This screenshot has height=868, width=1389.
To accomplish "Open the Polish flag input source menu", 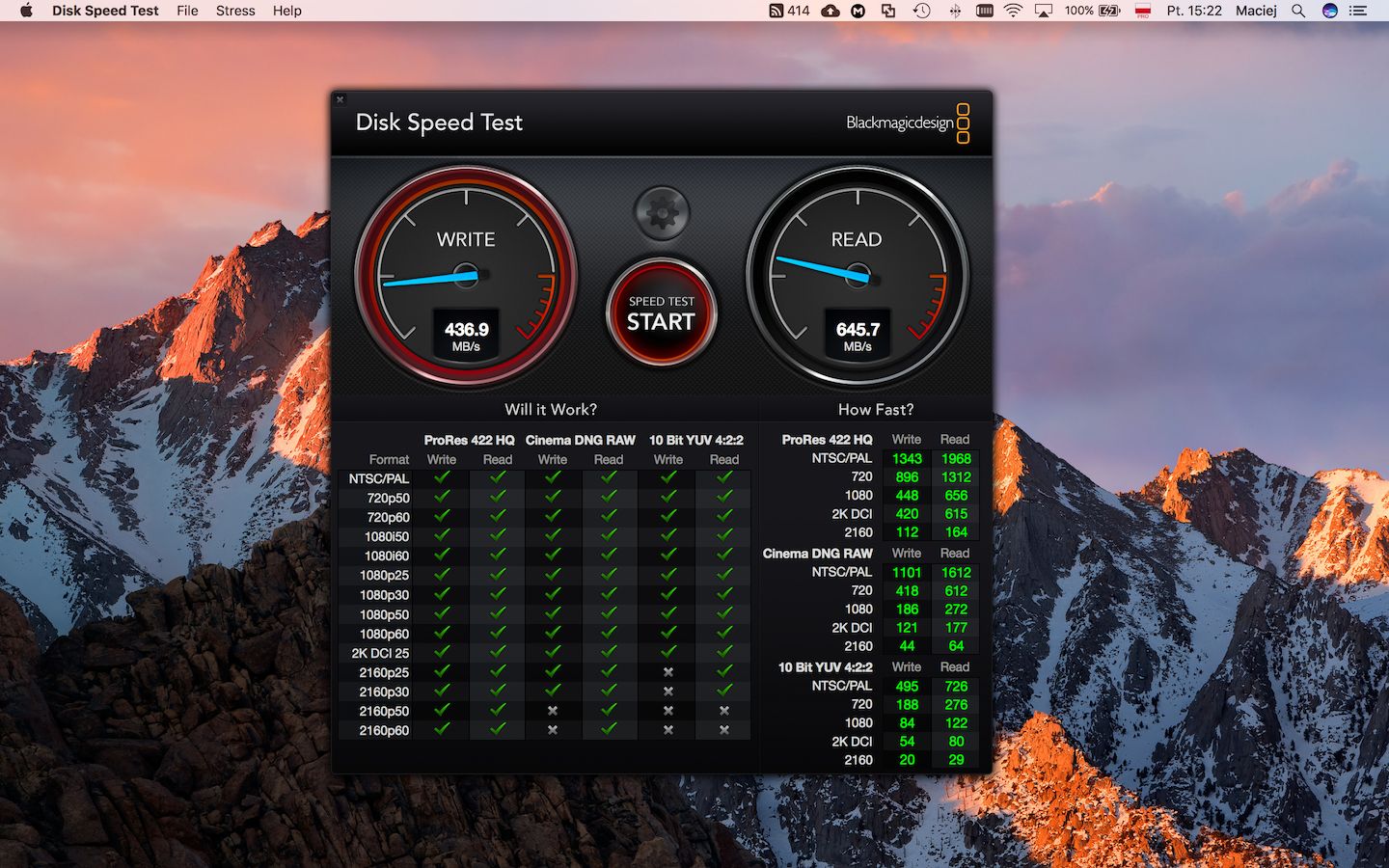I will [x=1143, y=11].
